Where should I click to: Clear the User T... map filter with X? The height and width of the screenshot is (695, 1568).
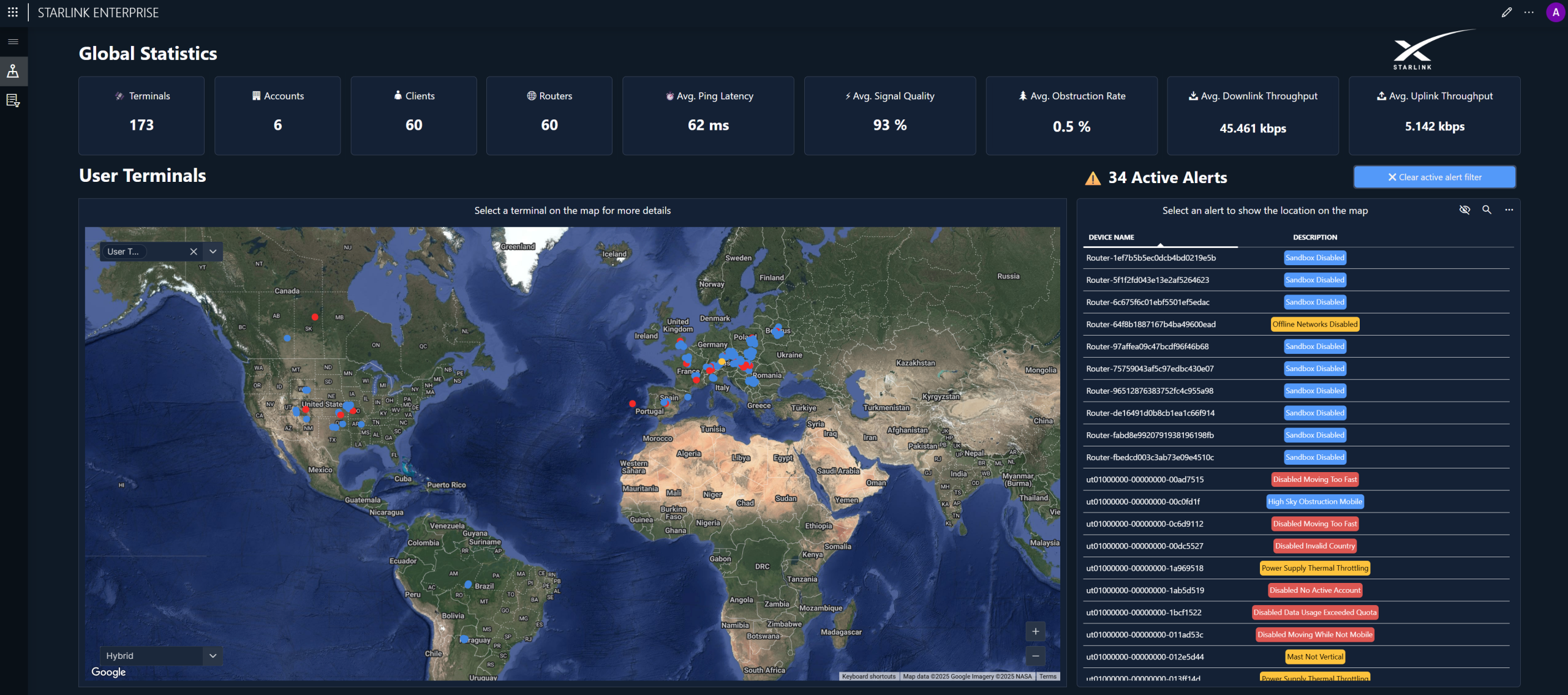click(x=194, y=252)
